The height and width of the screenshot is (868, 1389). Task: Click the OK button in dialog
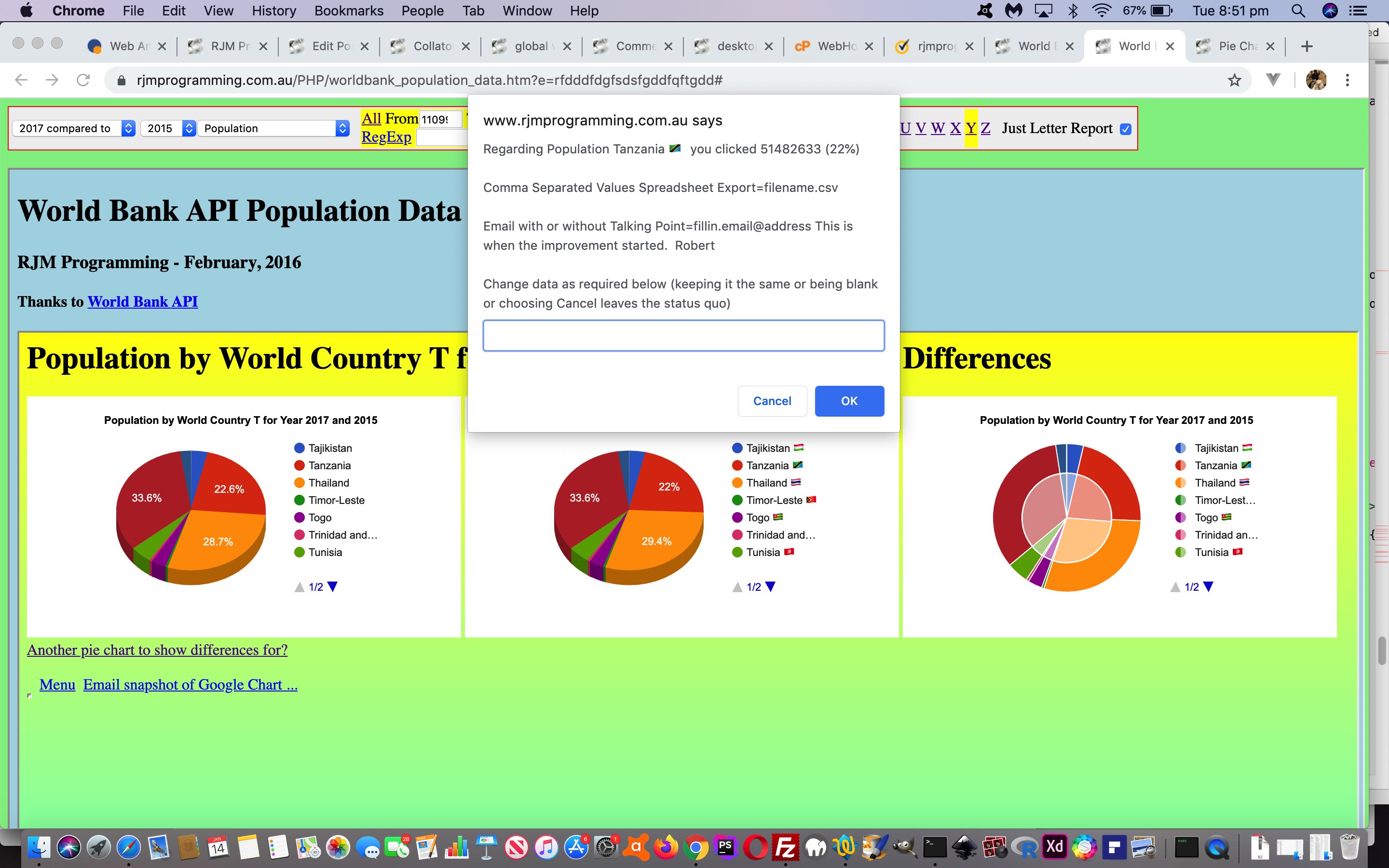pos(849,400)
